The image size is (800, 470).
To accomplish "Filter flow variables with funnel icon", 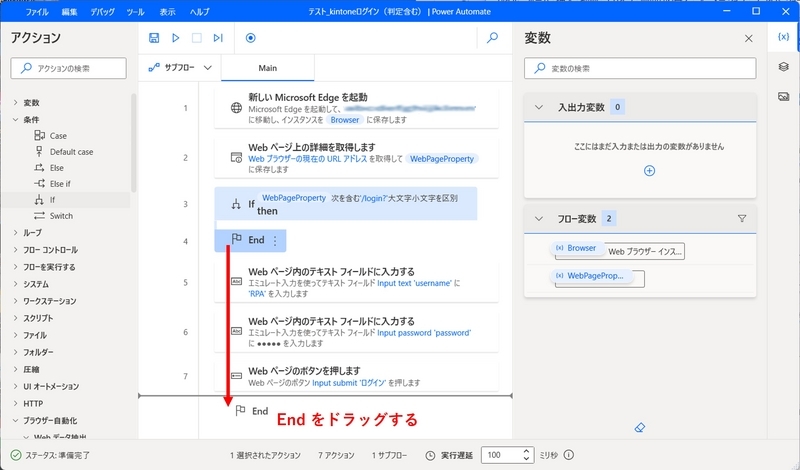I will (742, 218).
